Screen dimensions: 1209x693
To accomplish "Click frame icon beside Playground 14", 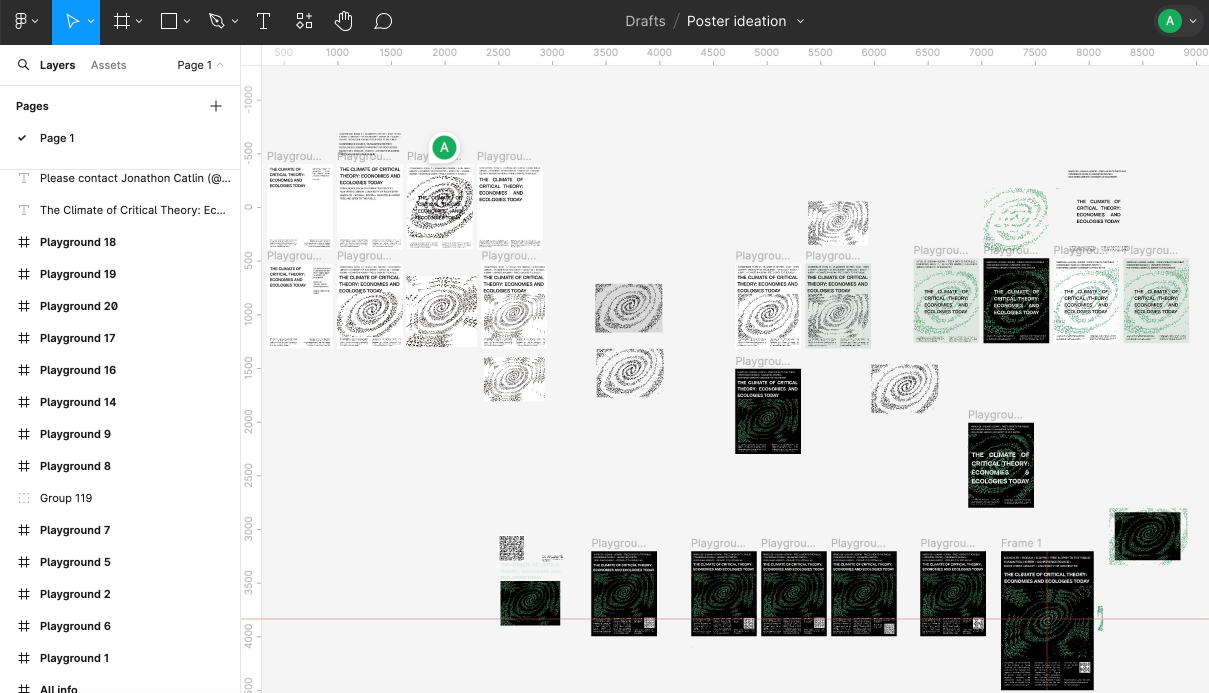I will (24, 402).
